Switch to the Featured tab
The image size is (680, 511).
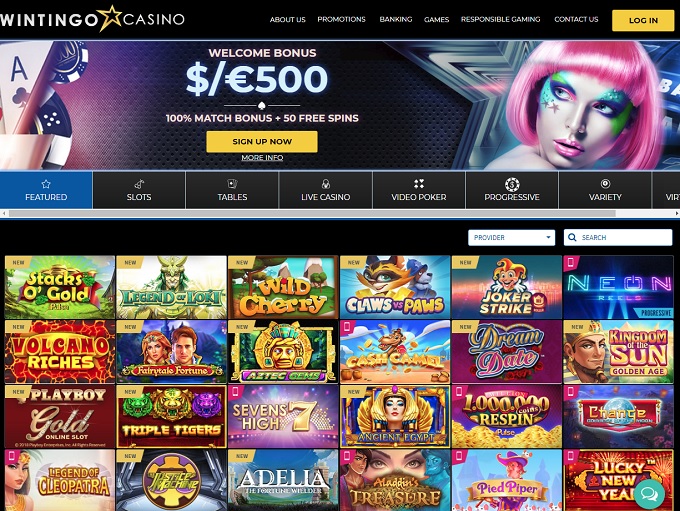46,190
